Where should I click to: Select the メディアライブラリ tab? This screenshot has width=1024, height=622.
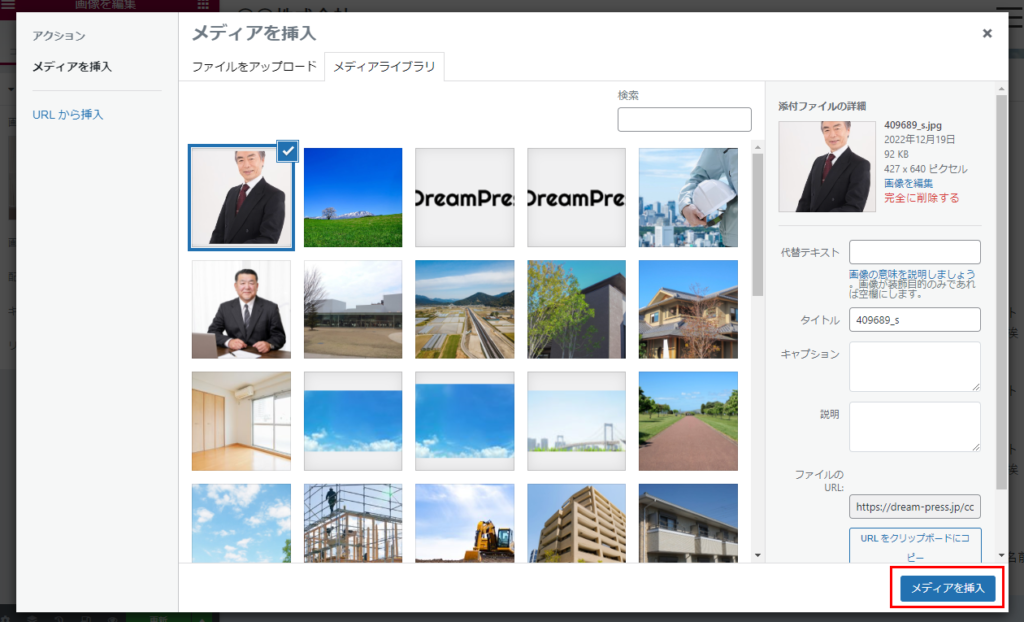click(x=384, y=67)
